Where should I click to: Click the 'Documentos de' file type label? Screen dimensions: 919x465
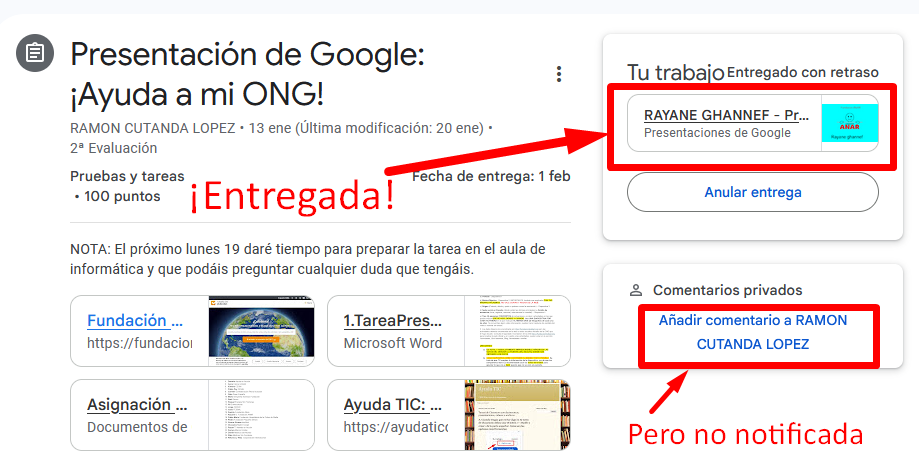coord(137,427)
